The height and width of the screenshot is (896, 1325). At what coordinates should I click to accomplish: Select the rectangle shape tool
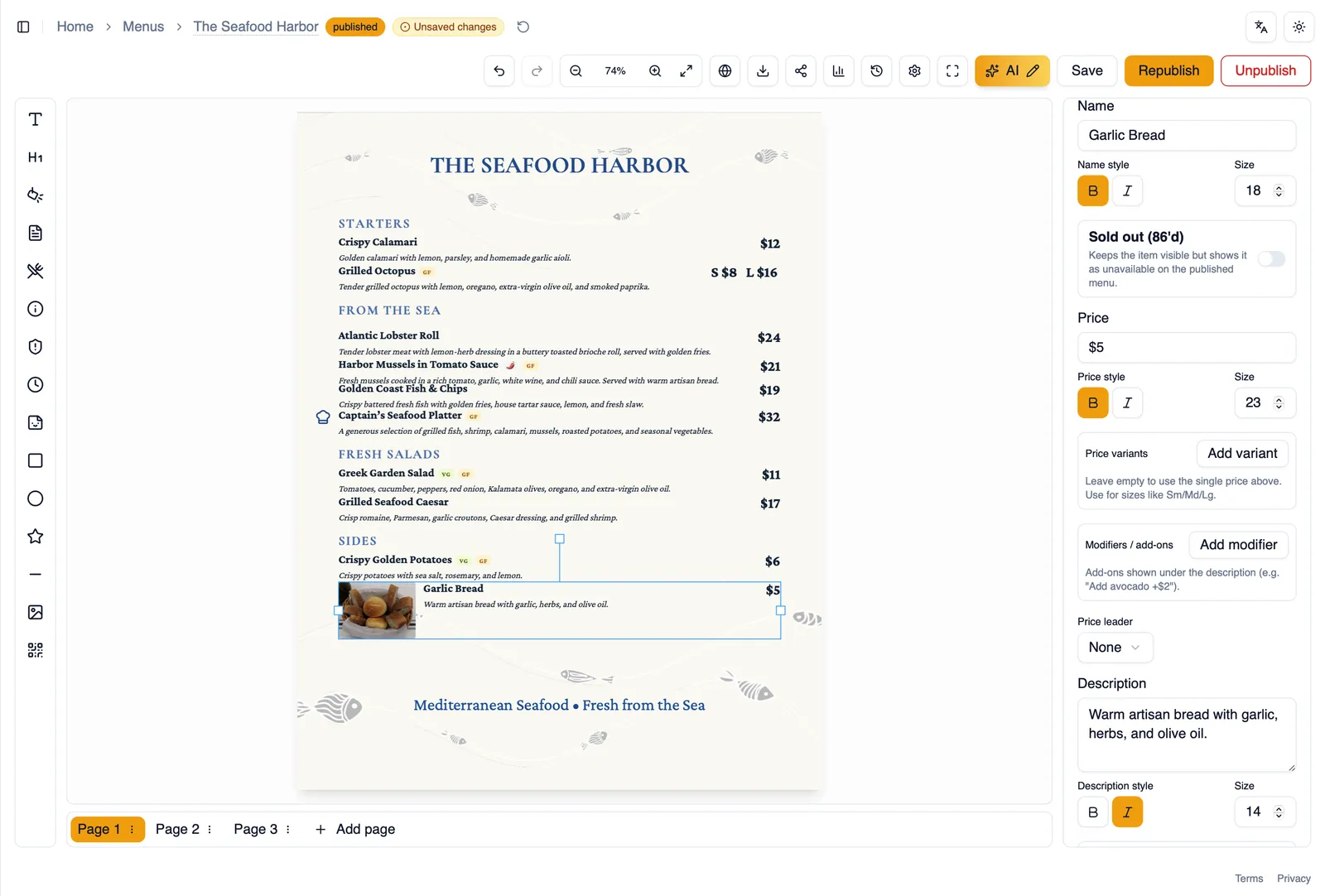[35, 460]
